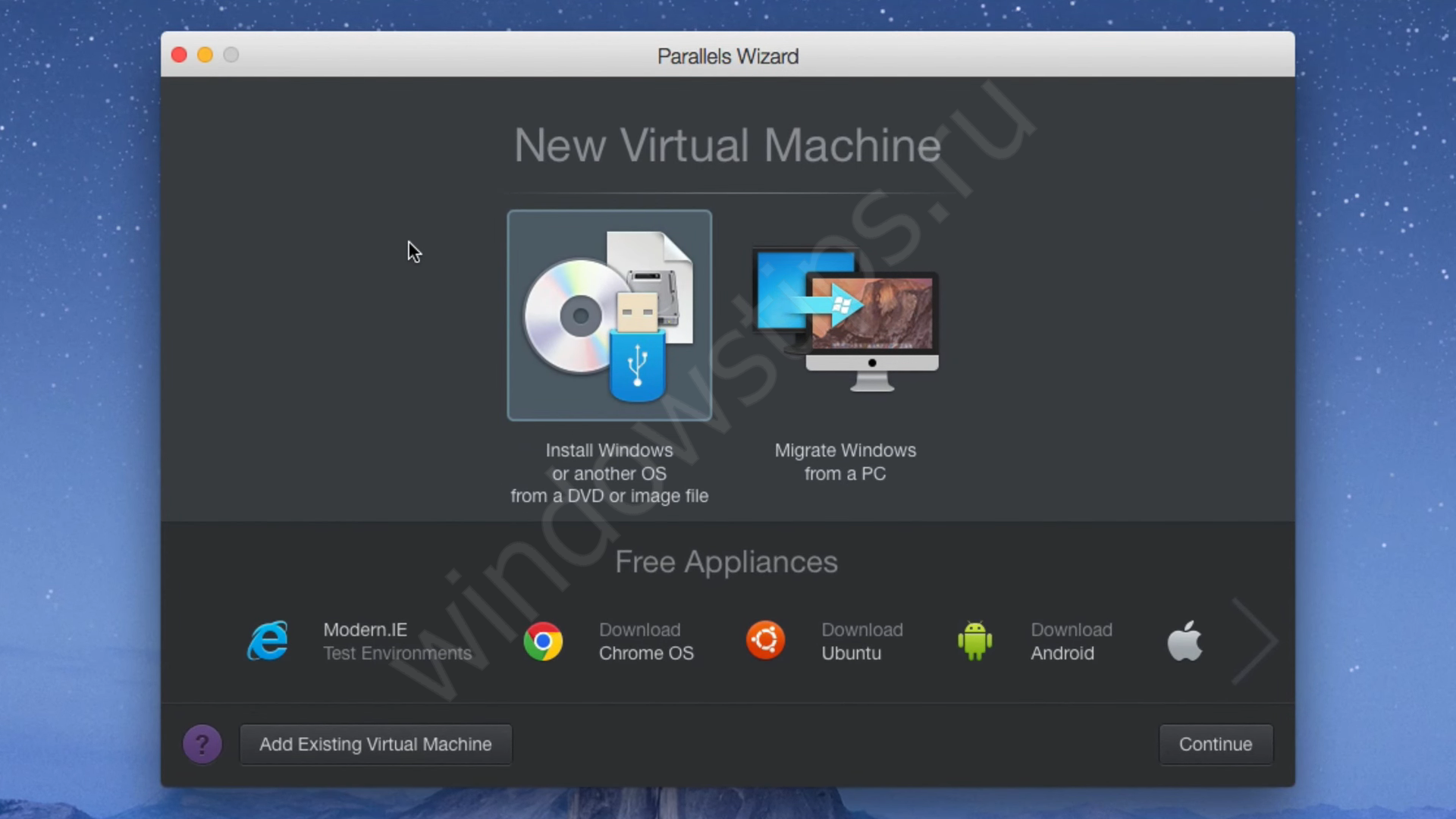
Task: Click 'Migrate Windows from a PC' caption
Action: (845, 462)
